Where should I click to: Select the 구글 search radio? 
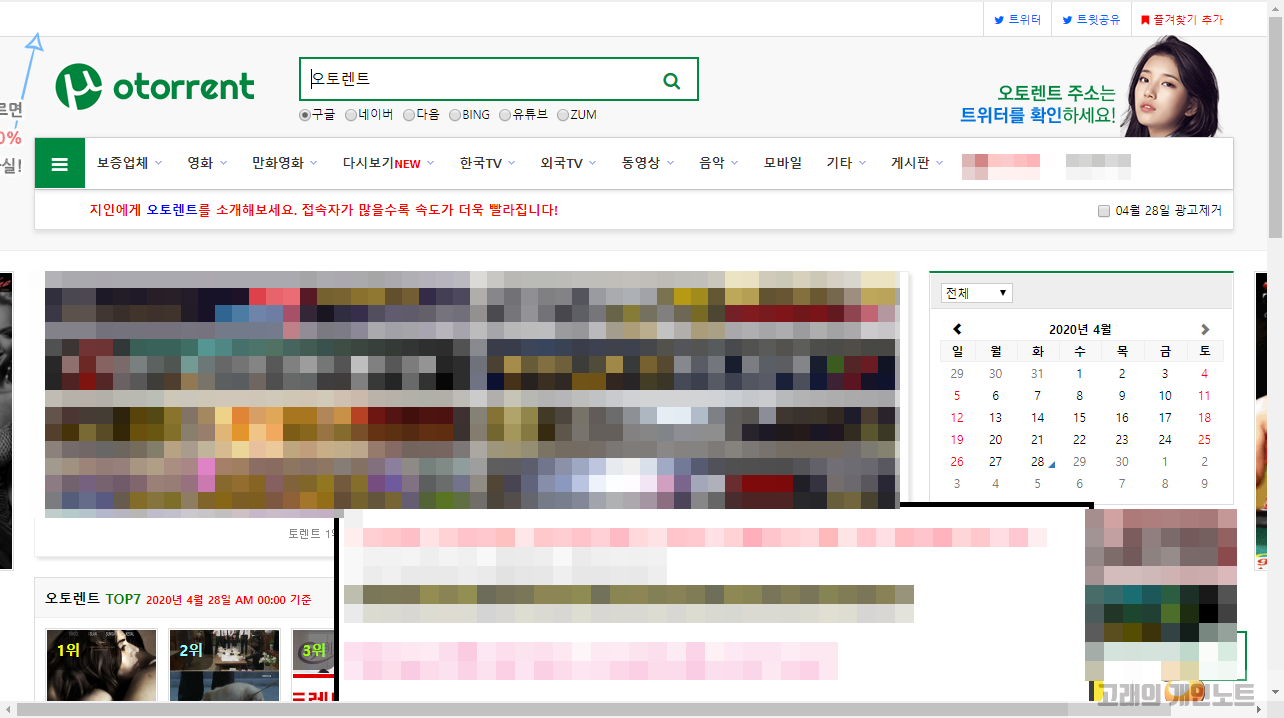pyautogui.click(x=305, y=115)
